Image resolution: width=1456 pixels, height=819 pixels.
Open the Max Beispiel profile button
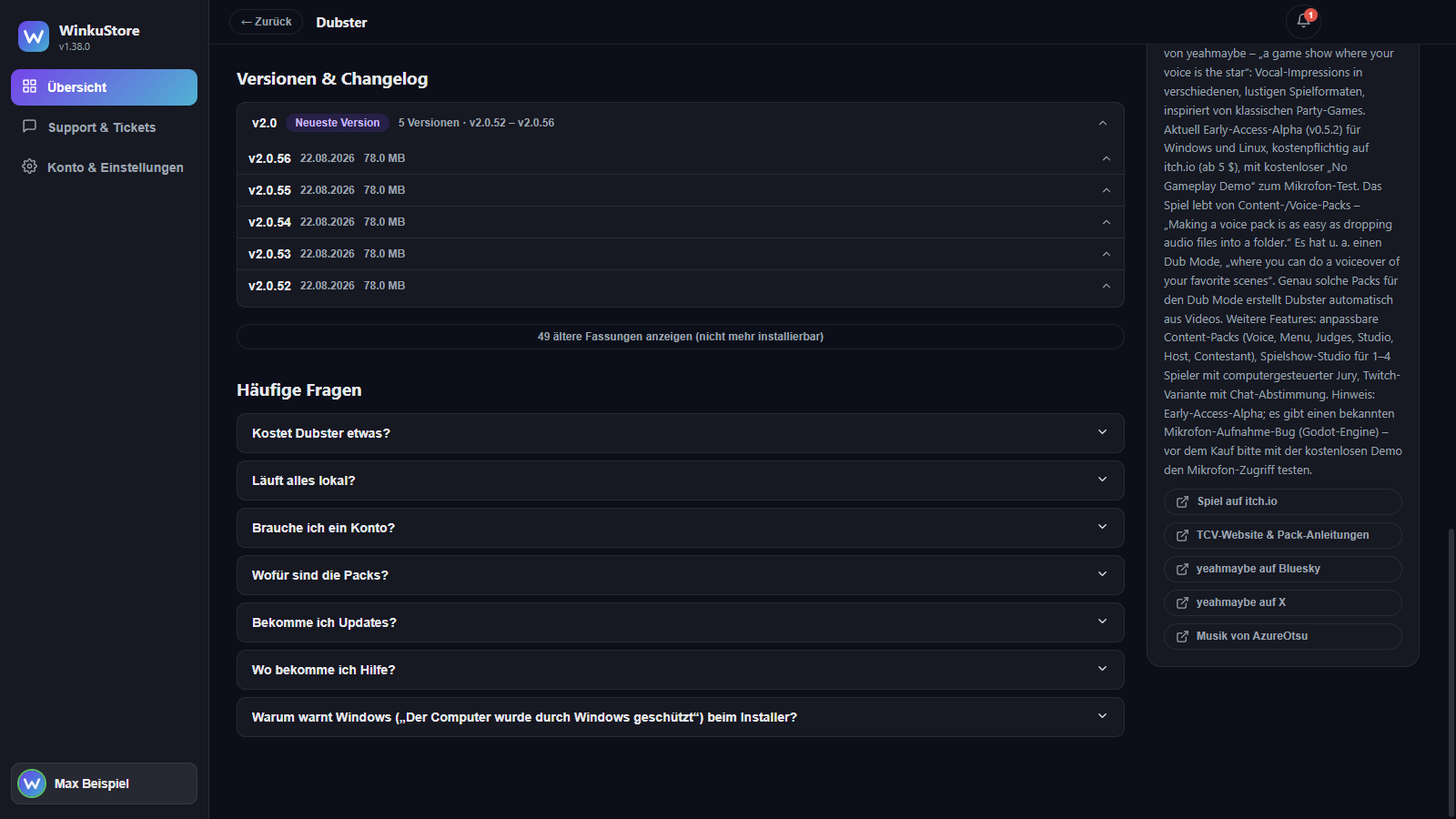click(x=104, y=784)
